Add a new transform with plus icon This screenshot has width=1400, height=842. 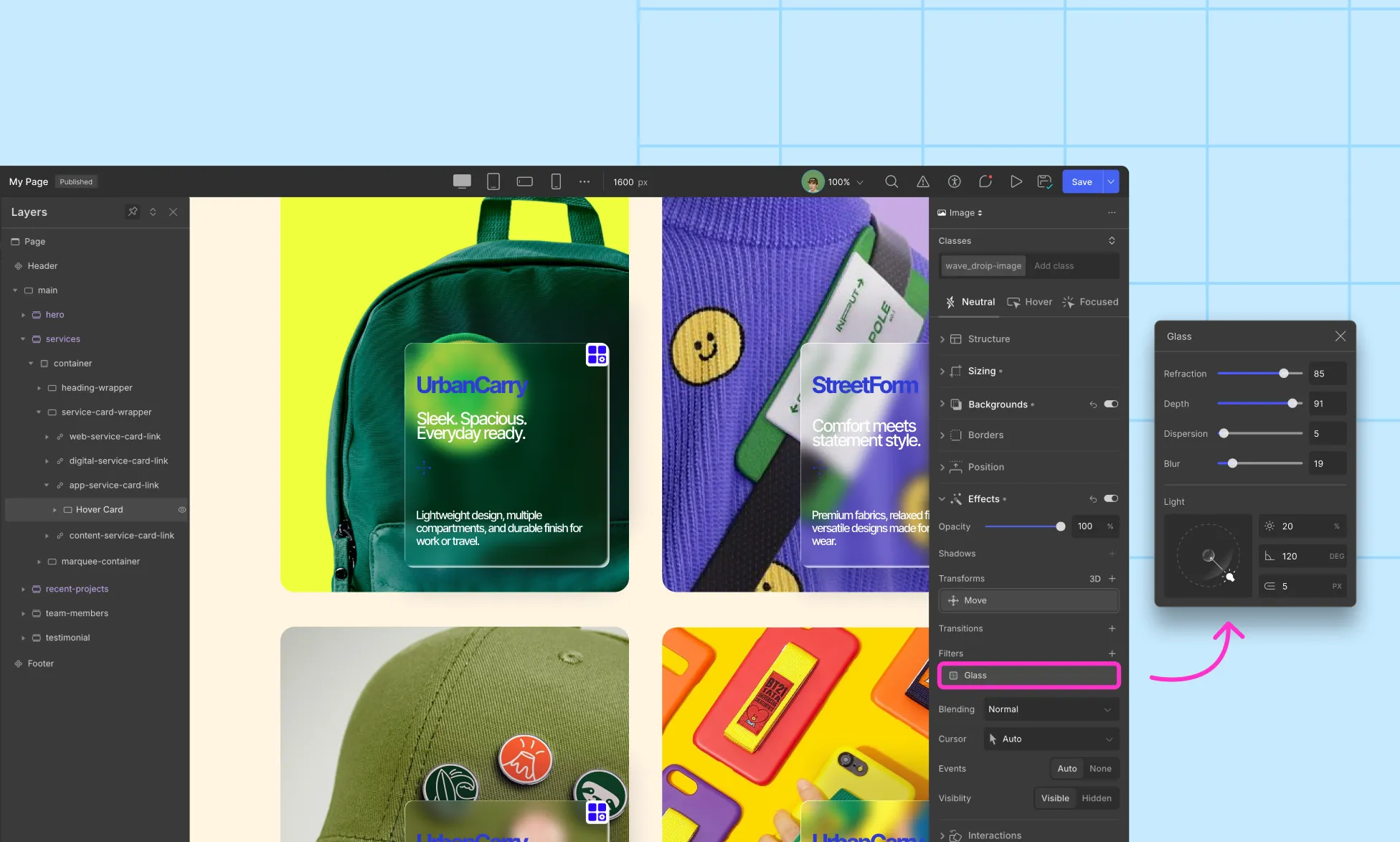[x=1112, y=578]
